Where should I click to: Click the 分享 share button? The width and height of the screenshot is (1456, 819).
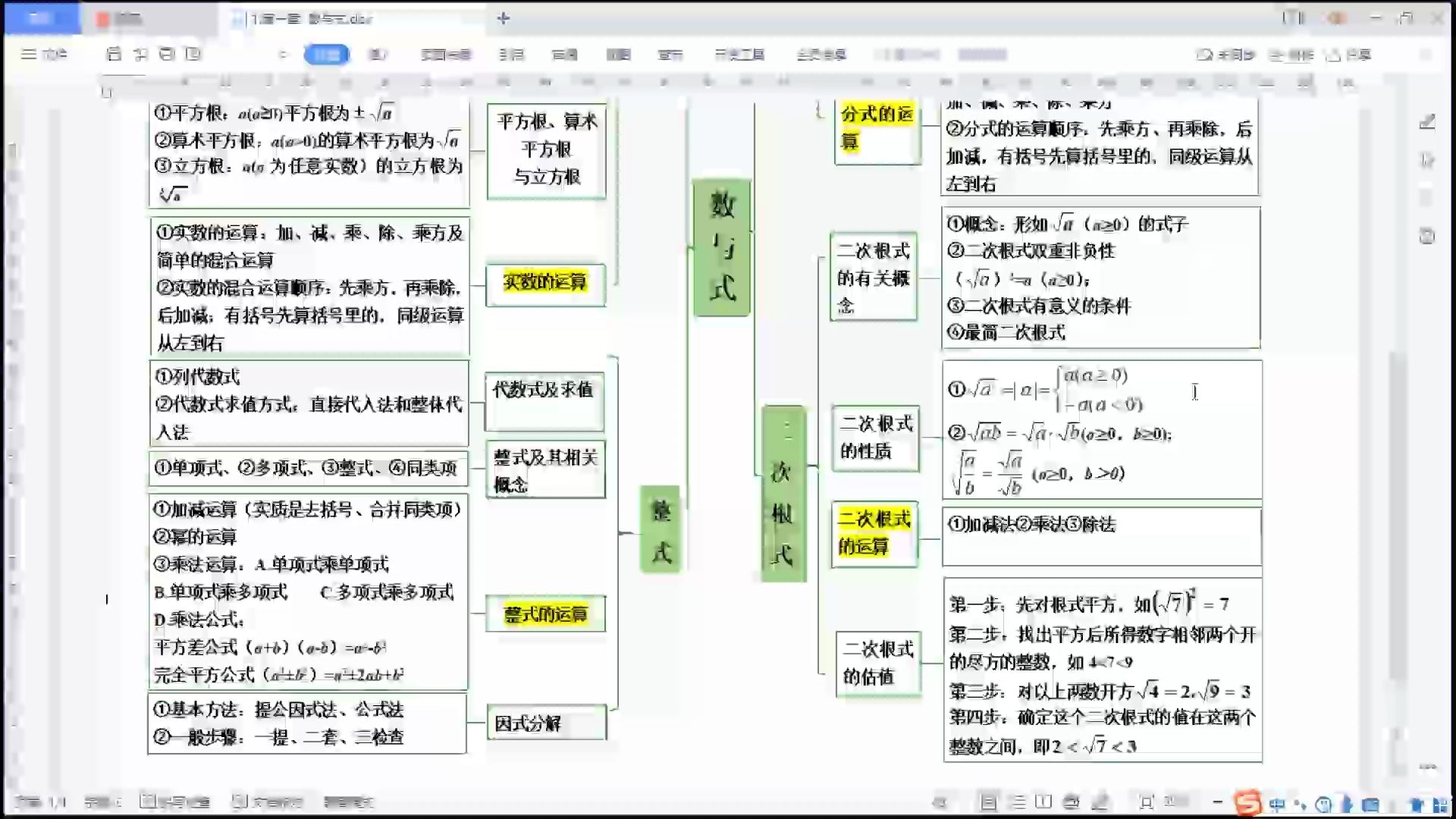click(x=1348, y=55)
